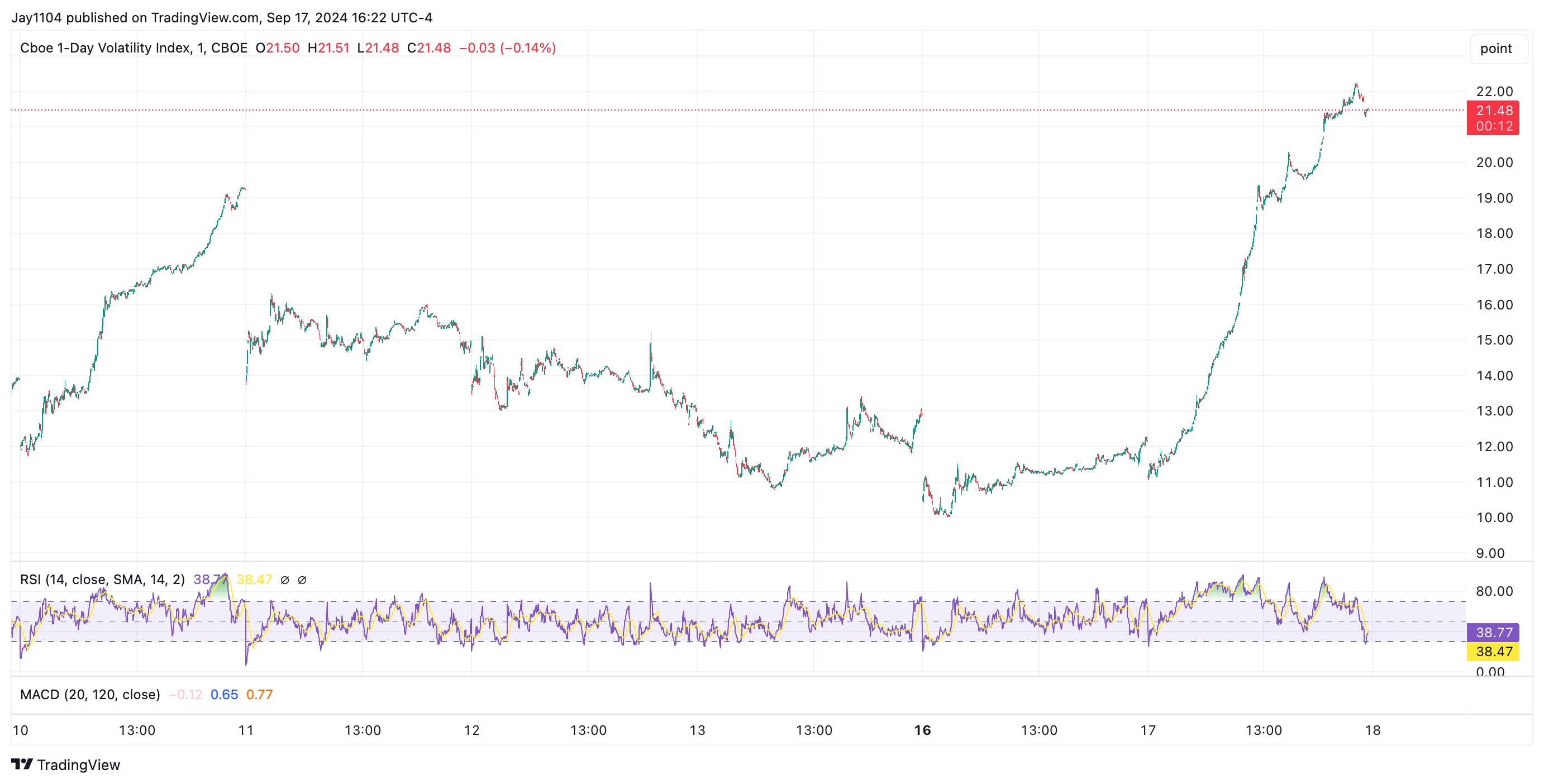Click the 14.00 price axis label
This screenshot has height=784, width=1544.
coord(1495,376)
